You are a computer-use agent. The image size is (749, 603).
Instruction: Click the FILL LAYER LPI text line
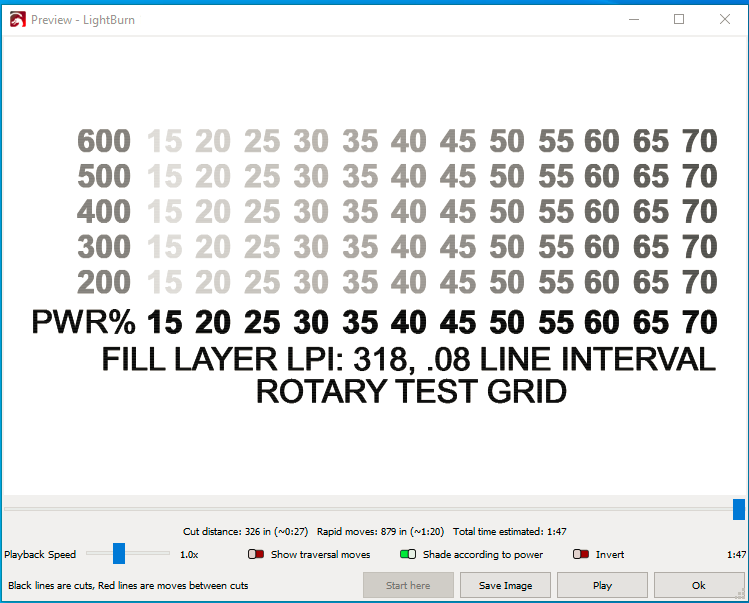click(408, 359)
